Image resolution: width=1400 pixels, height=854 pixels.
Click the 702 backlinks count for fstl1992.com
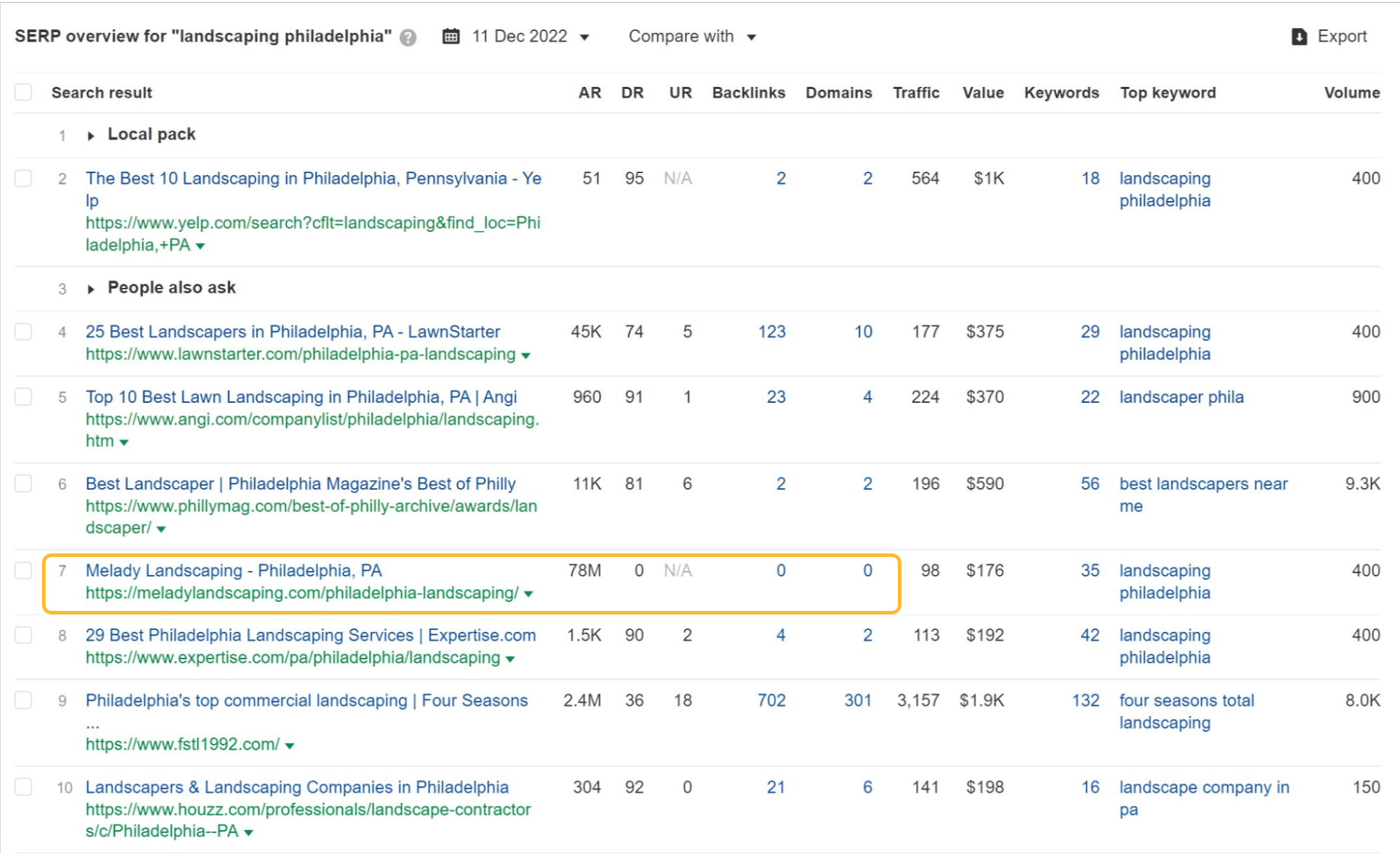771,701
